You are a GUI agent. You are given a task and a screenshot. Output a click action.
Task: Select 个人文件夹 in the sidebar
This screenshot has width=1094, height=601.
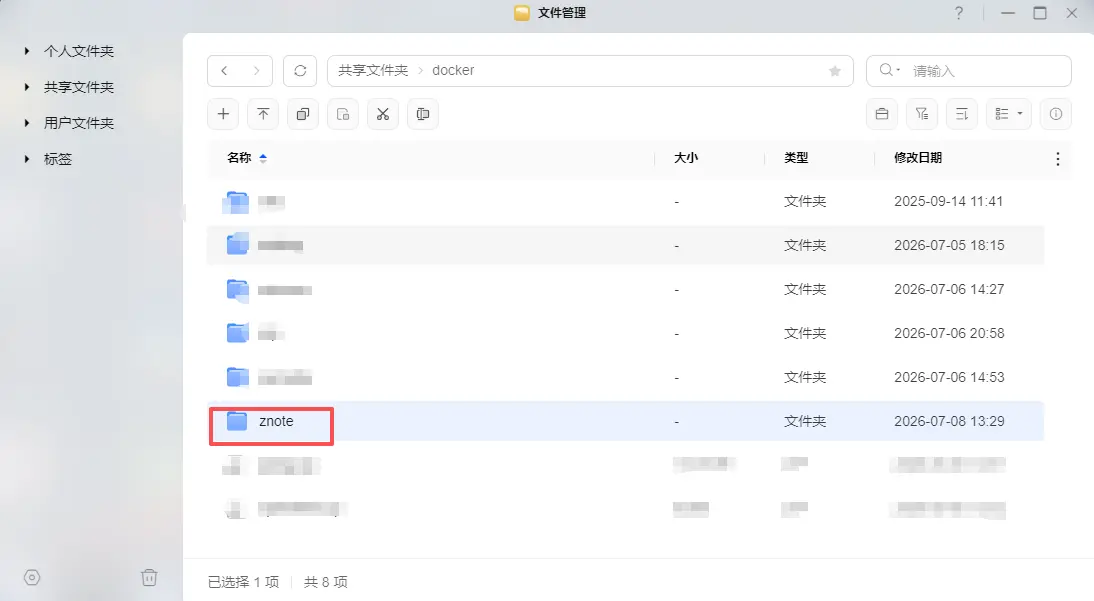point(79,51)
